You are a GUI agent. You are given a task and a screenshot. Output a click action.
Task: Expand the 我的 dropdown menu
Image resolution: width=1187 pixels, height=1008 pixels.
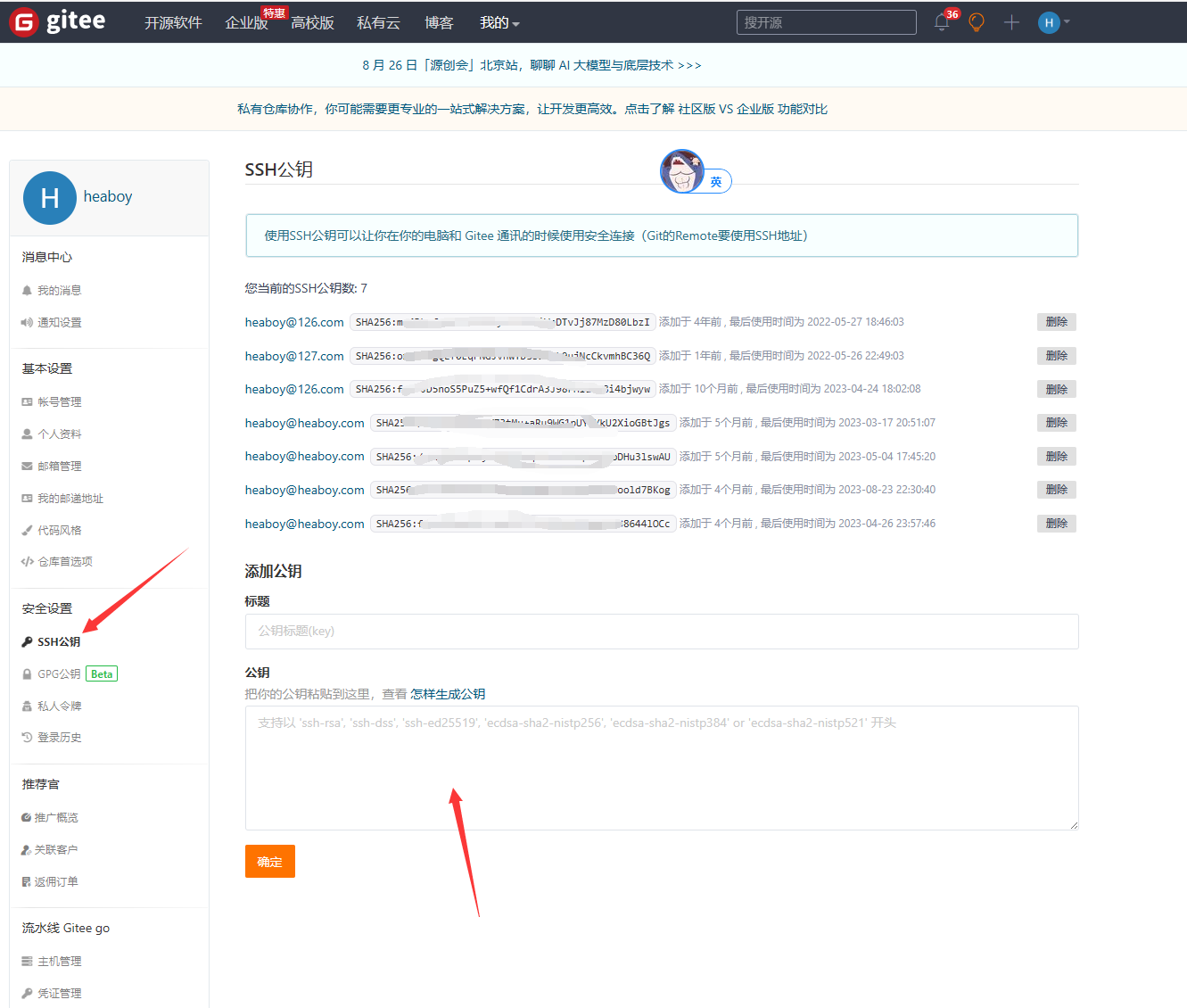tap(499, 22)
